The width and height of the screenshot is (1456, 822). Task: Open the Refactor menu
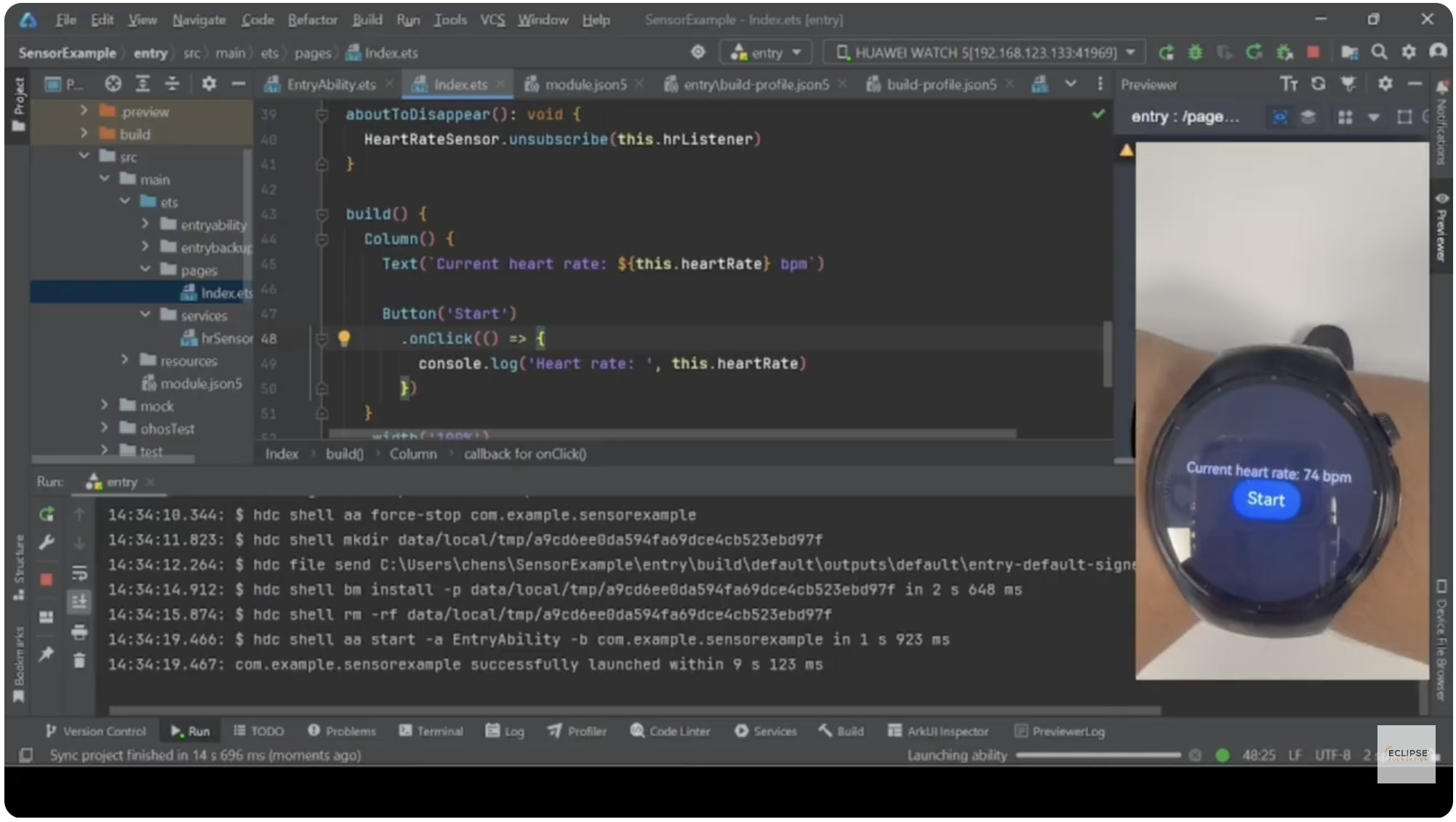[312, 20]
